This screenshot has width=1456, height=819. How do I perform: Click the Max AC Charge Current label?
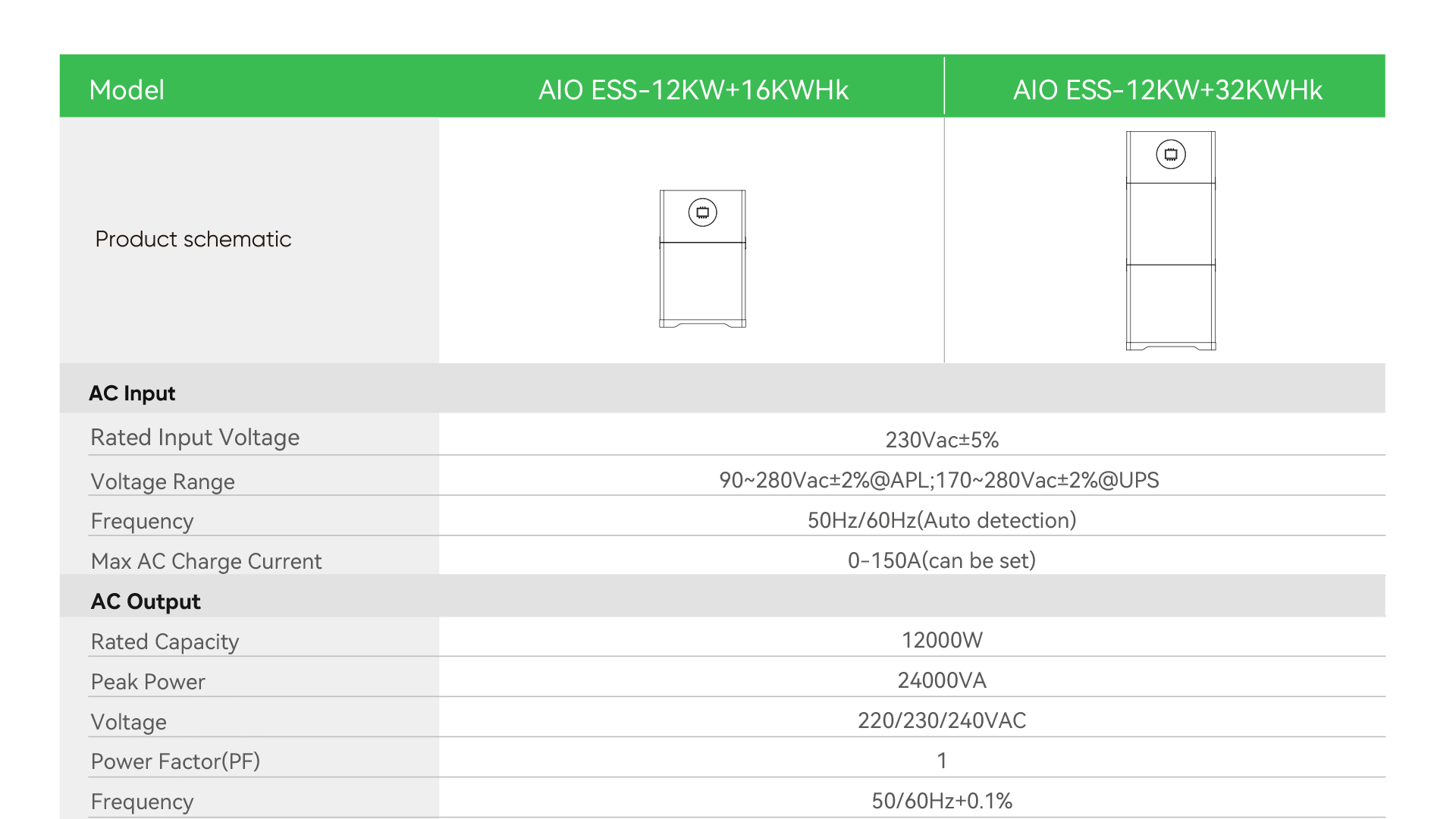(206, 561)
